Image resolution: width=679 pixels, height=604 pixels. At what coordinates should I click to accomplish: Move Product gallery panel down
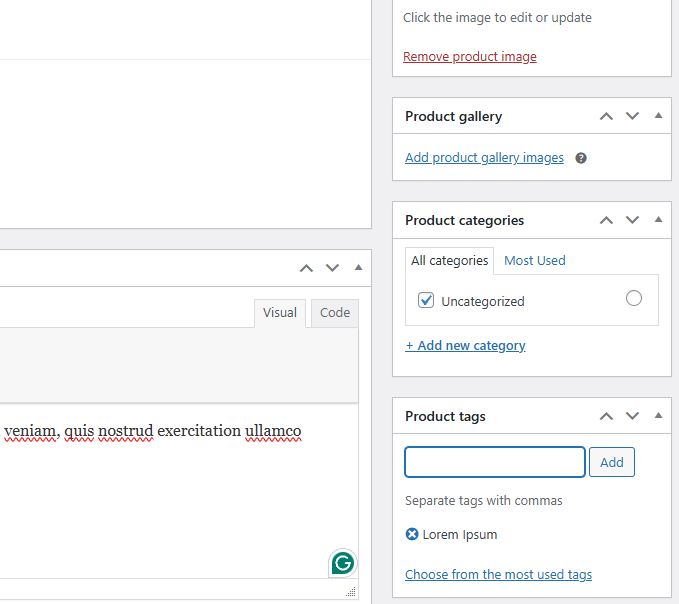click(x=632, y=116)
